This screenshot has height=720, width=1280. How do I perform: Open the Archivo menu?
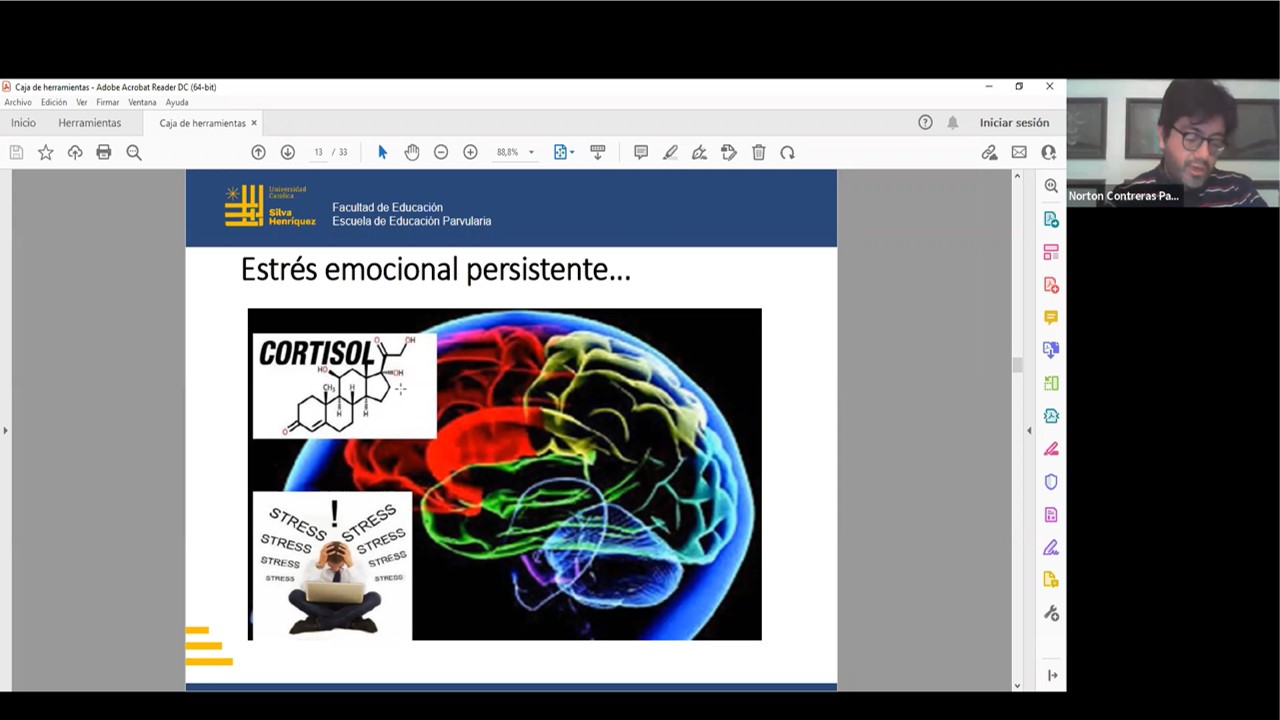click(x=18, y=102)
